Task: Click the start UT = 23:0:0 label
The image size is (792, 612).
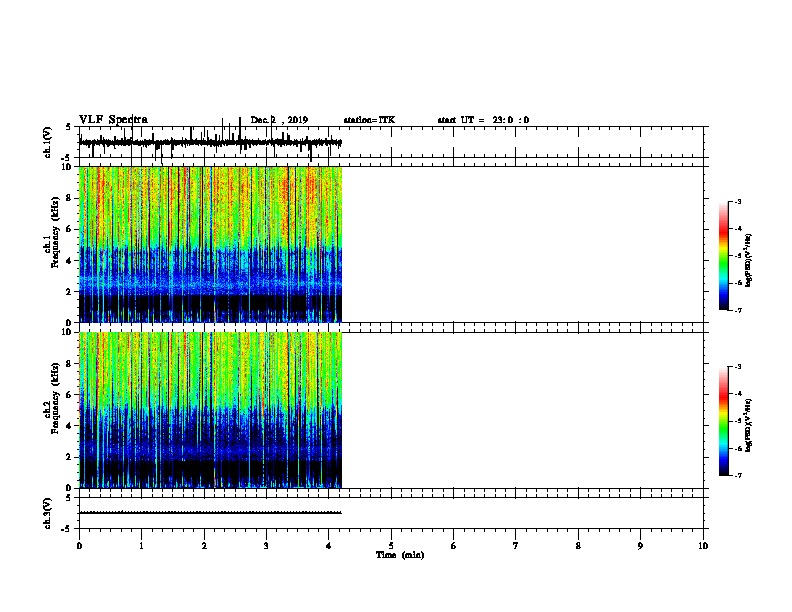Action: pos(483,120)
